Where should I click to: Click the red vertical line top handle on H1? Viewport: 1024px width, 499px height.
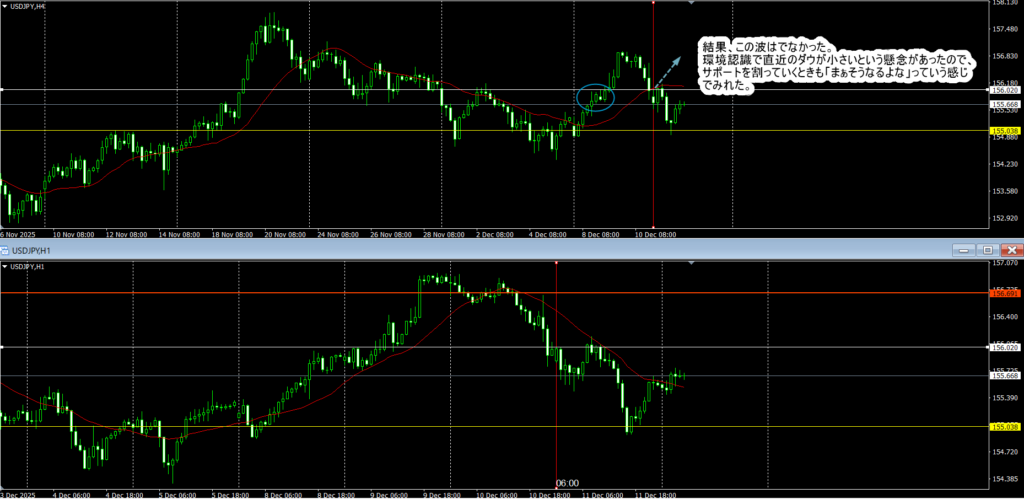[x=556, y=263]
